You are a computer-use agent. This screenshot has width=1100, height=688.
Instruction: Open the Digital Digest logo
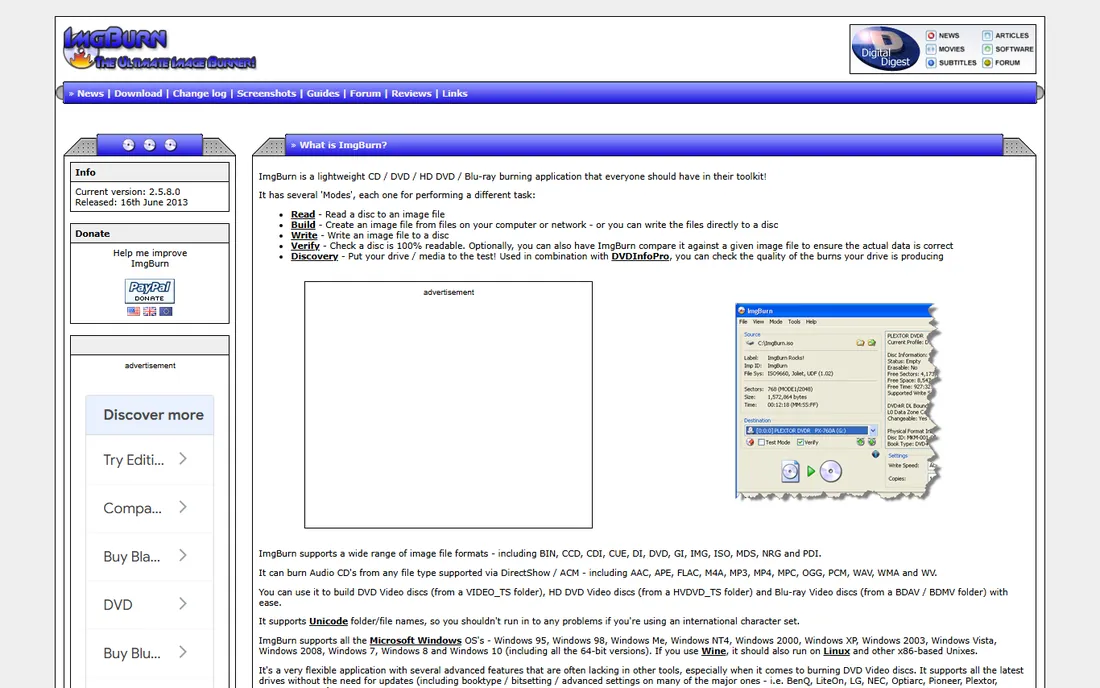pyautogui.click(x=885, y=48)
